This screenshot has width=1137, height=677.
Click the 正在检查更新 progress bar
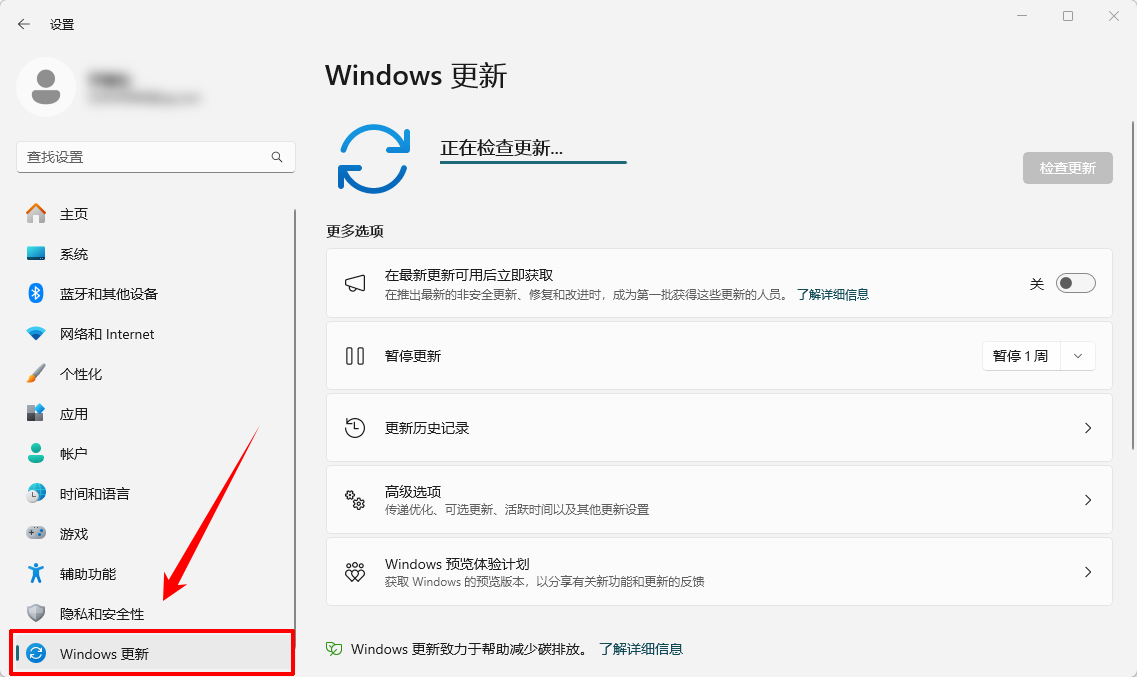pyautogui.click(x=533, y=162)
